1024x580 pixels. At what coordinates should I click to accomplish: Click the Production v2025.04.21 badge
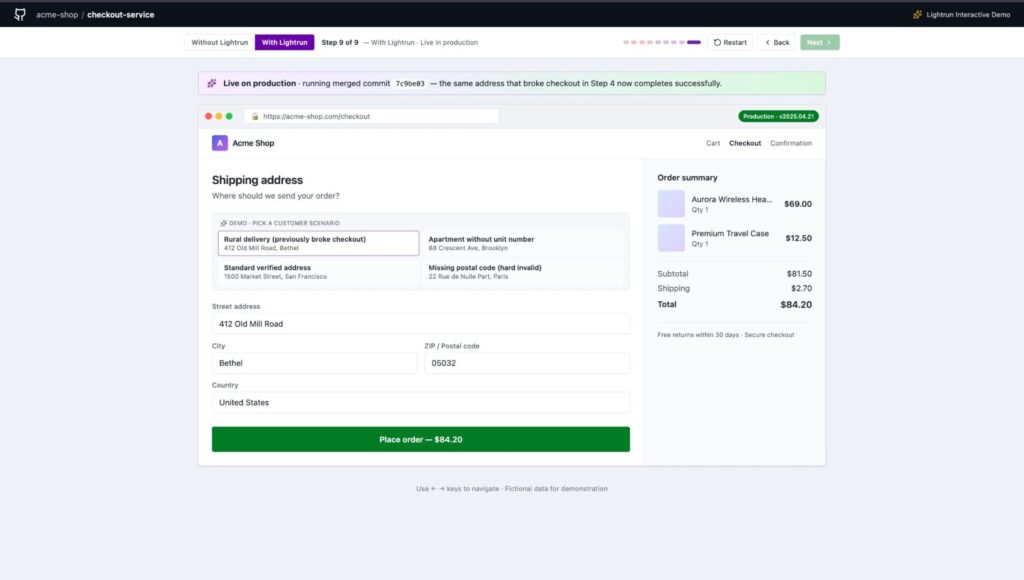(778, 116)
